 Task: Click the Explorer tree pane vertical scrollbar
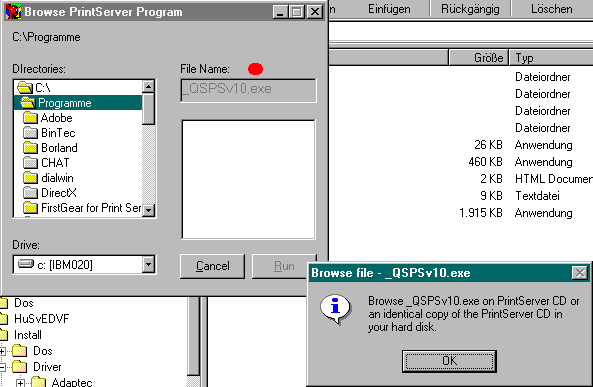pyautogui.click(x=194, y=342)
